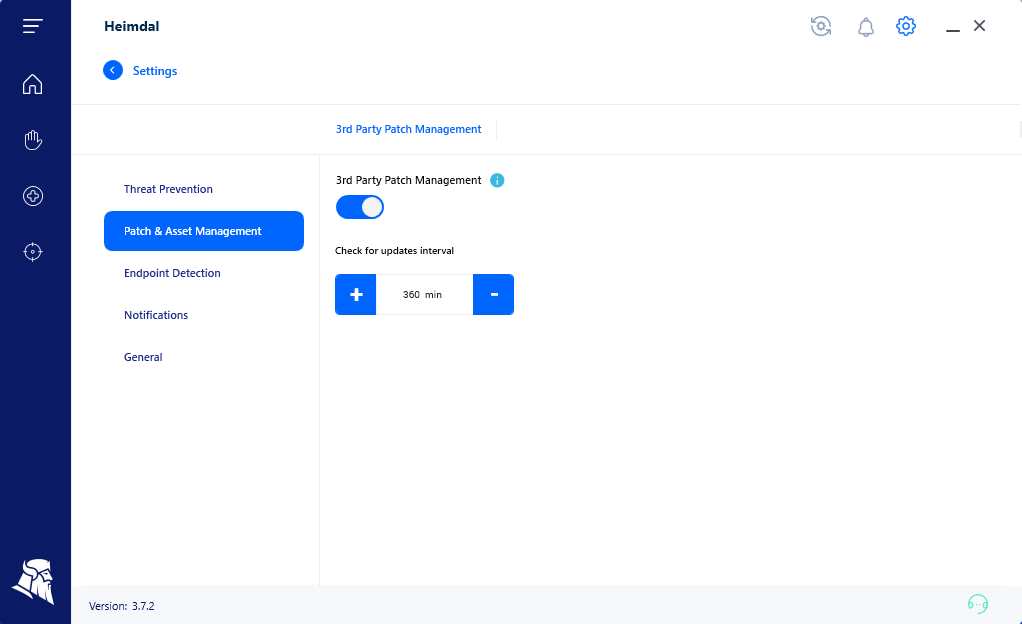Go to the Home sidebar icon
This screenshot has height=624, width=1022.
(33, 84)
